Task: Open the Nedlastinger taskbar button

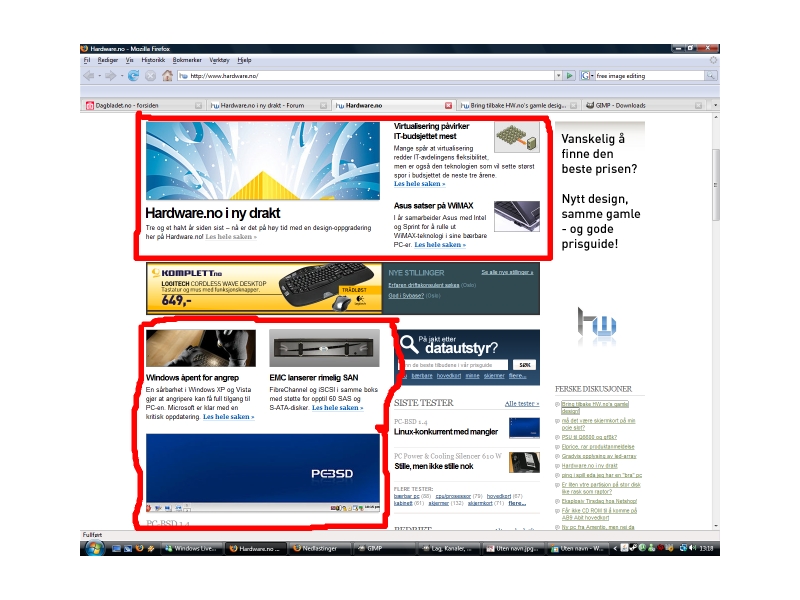Action: [x=320, y=548]
